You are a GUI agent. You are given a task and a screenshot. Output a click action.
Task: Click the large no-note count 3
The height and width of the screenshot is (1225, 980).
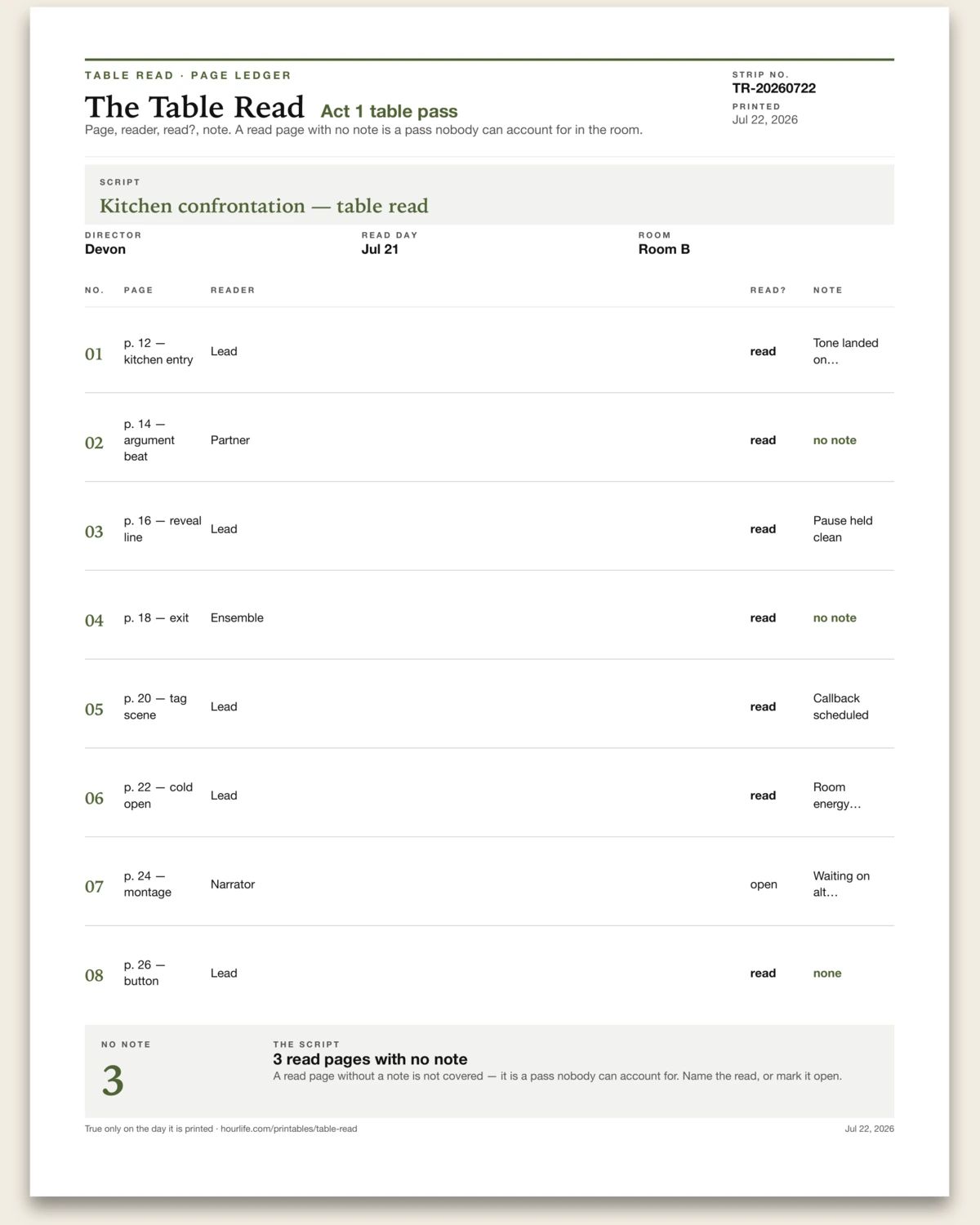click(x=113, y=1080)
